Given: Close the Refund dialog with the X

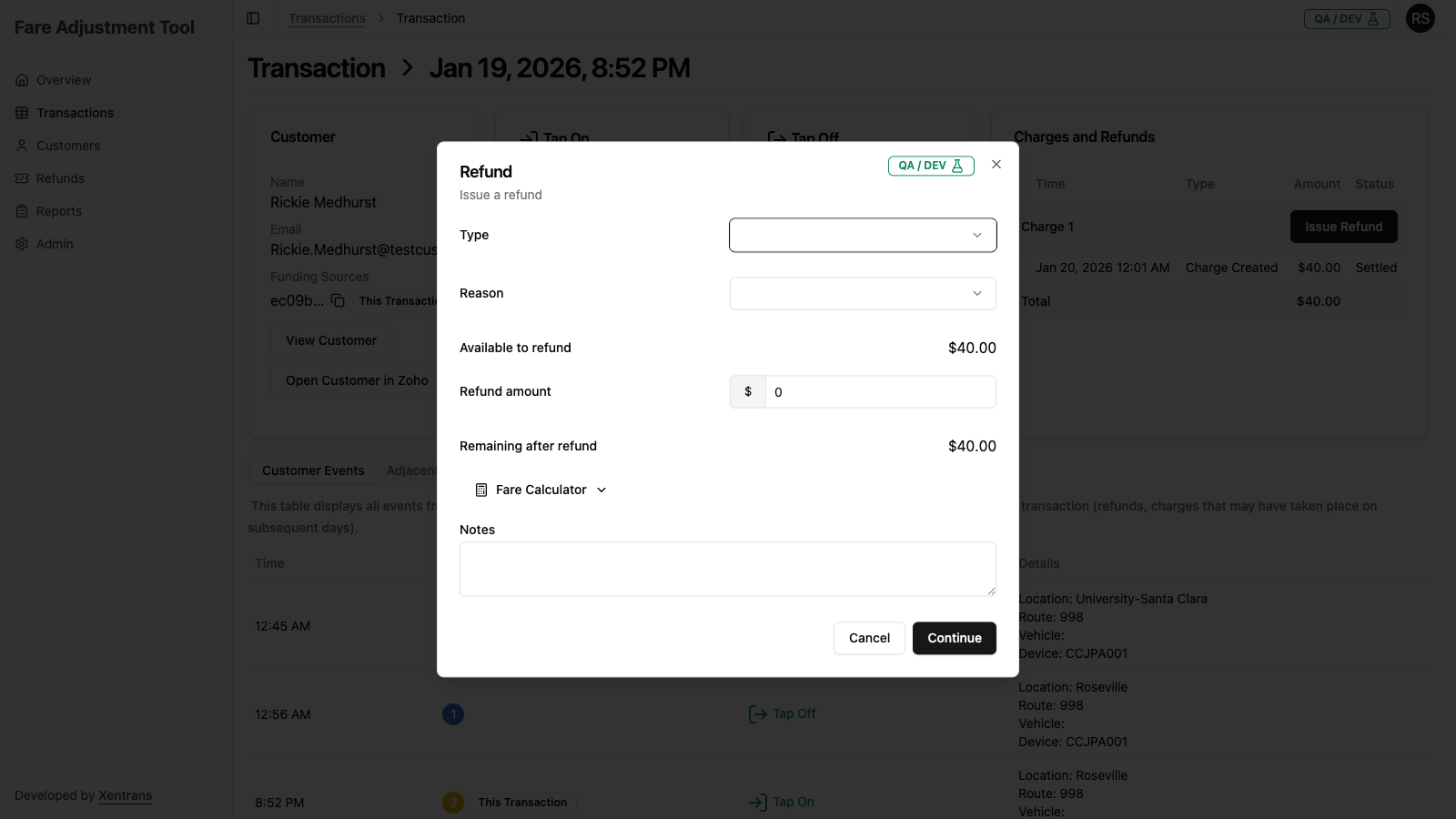Looking at the screenshot, I should pos(996,165).
